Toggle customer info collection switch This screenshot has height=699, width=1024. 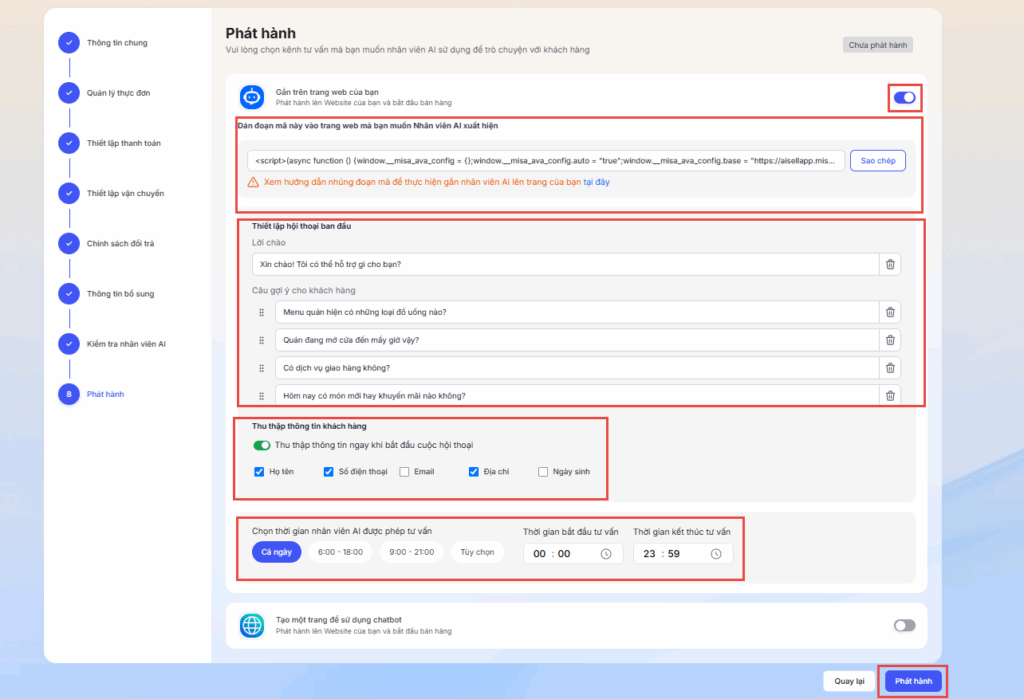coord(262,446)
